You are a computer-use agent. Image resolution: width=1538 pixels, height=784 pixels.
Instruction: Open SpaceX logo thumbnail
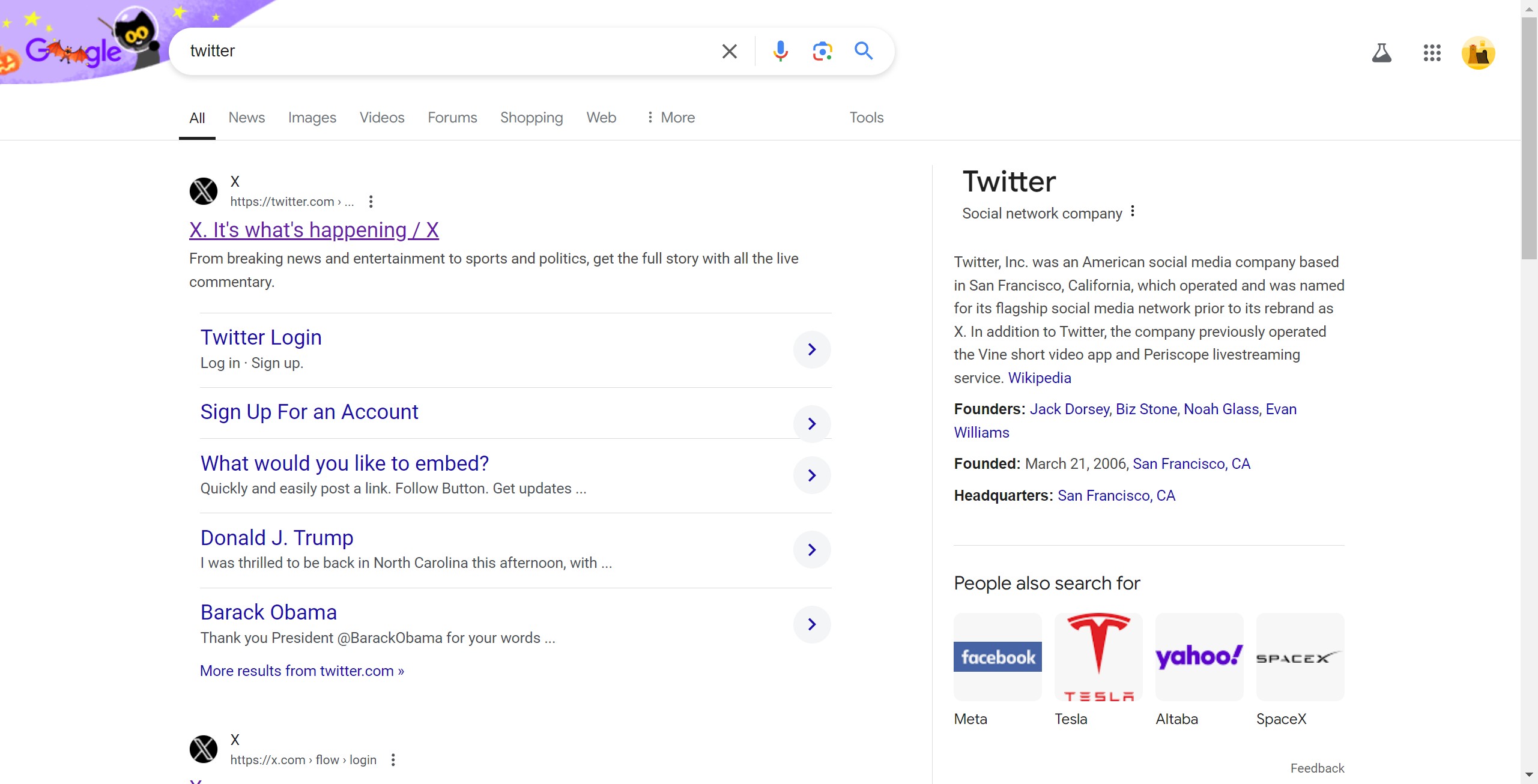1300,657
